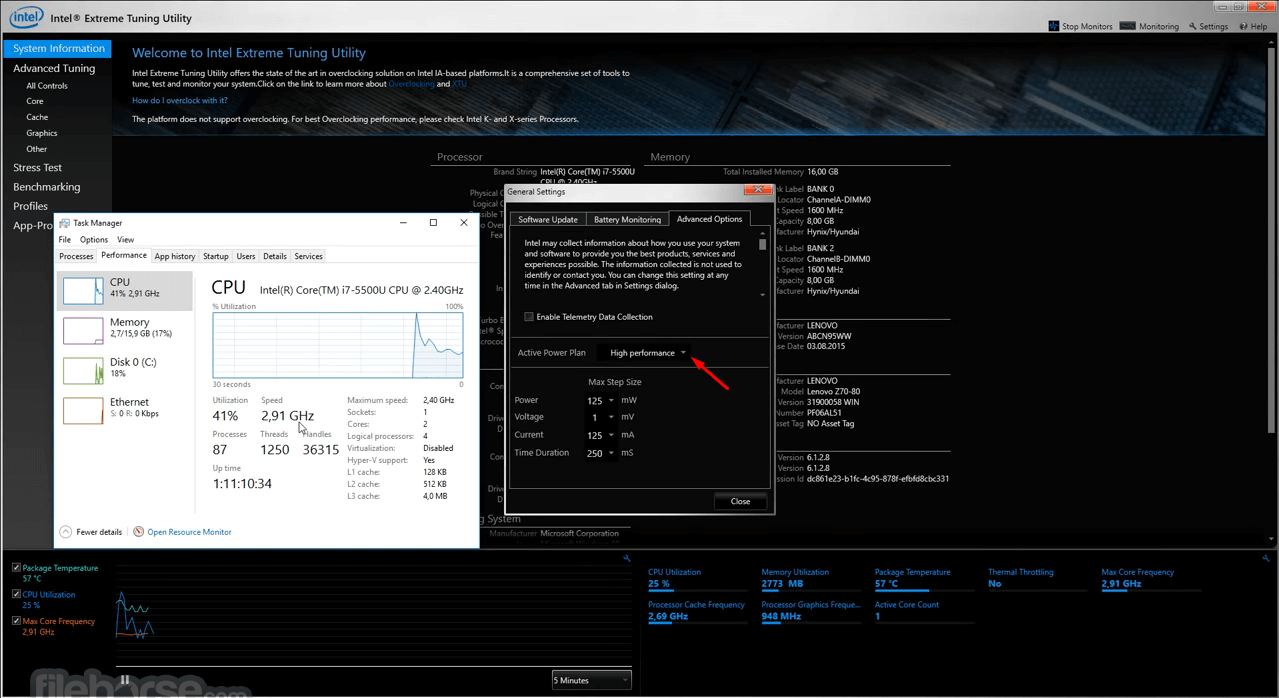1279x698 pixels.
Task: Select the Memory graph in Task Manager
Action: point(83,330)
